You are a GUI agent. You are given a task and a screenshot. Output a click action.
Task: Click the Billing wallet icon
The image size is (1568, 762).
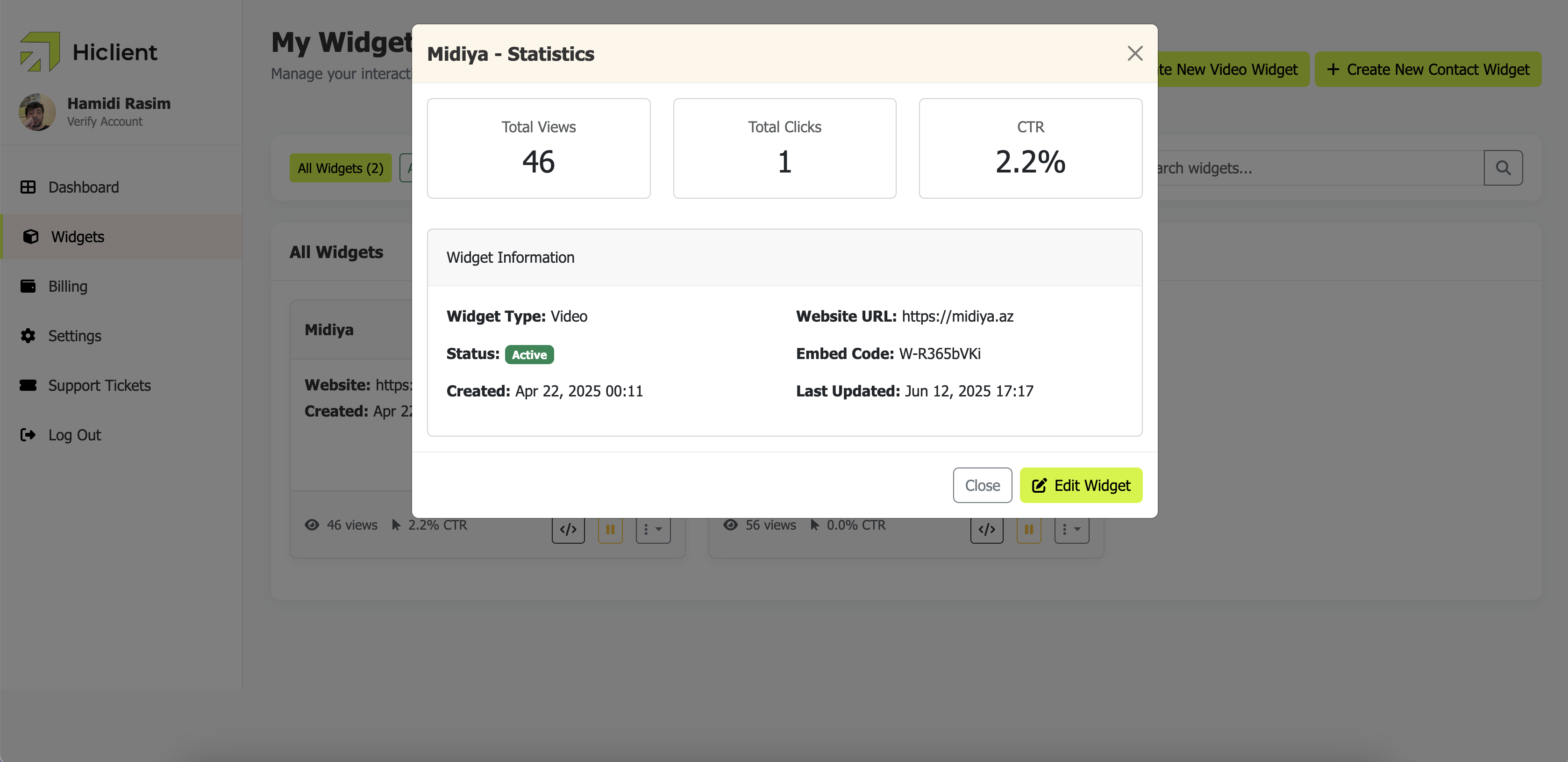(28, 286)
